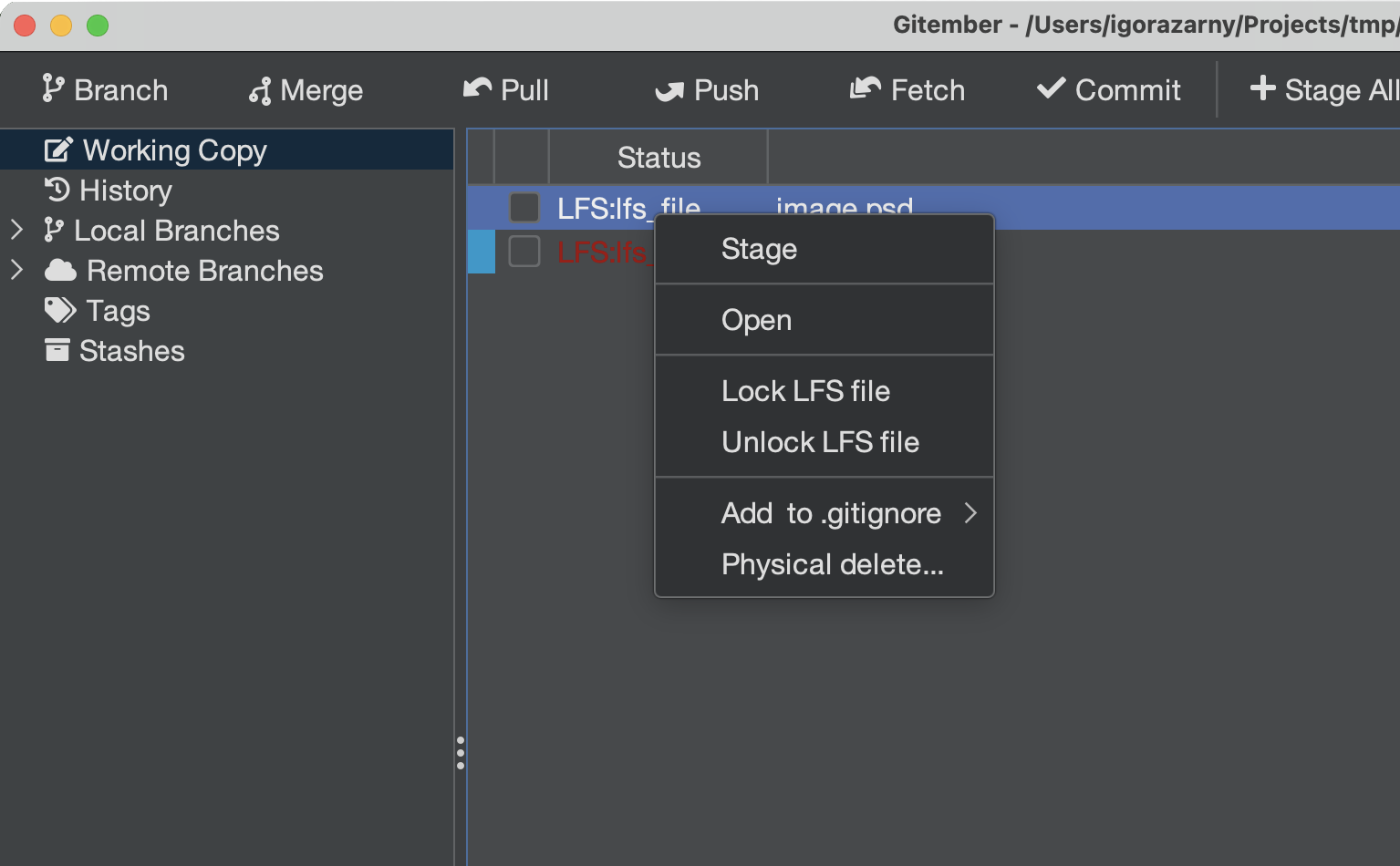Viewport: 1400px width, 866px height.
Task: Expand the Remote Branches tree node
Action: [x=16, y=270]
